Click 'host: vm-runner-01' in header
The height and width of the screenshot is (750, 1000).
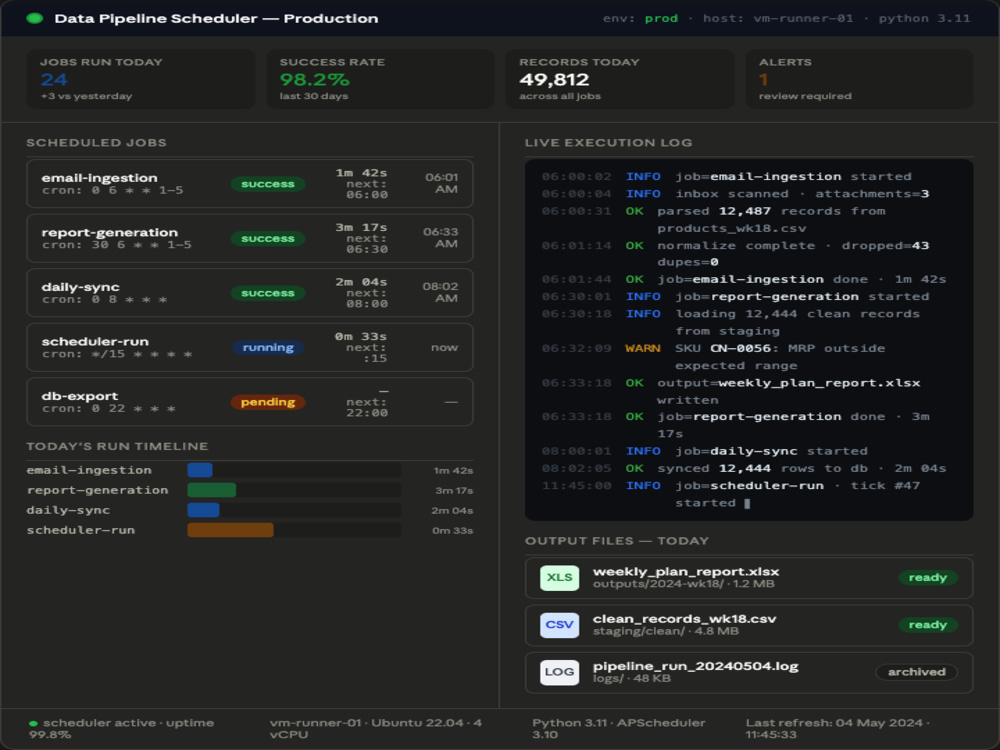[x=778, y=18]
